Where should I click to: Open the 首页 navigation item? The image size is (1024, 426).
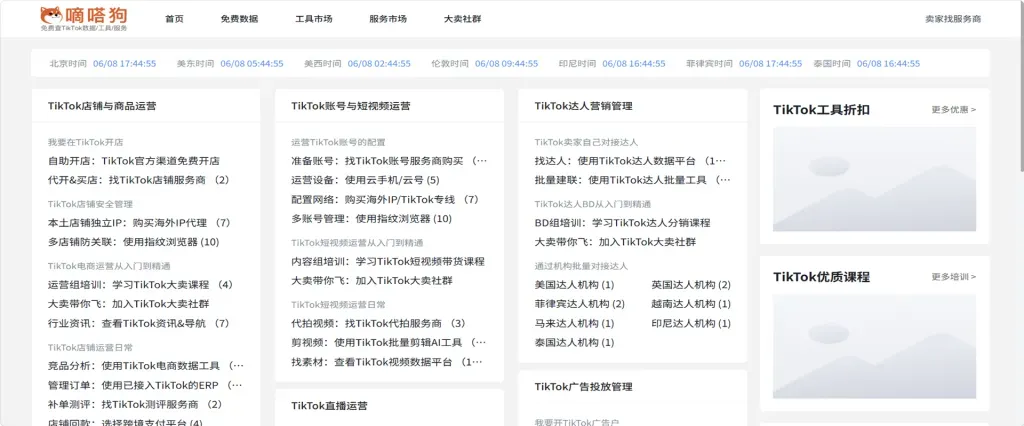point(174,19)
